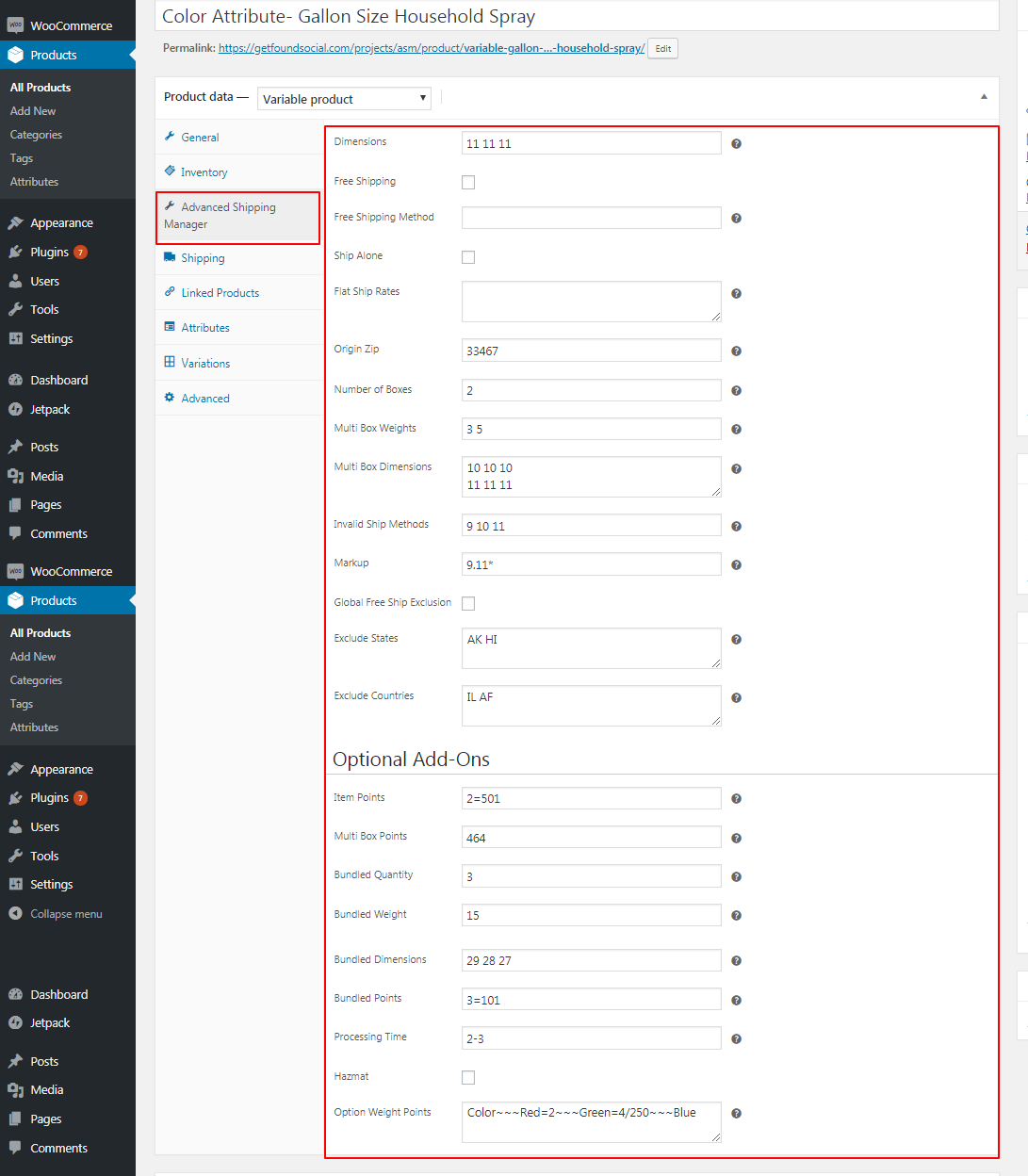Screen dimensions: 1028x1176
Task: Click the help icon next to Processing Time
Action: pos(736,1039)
